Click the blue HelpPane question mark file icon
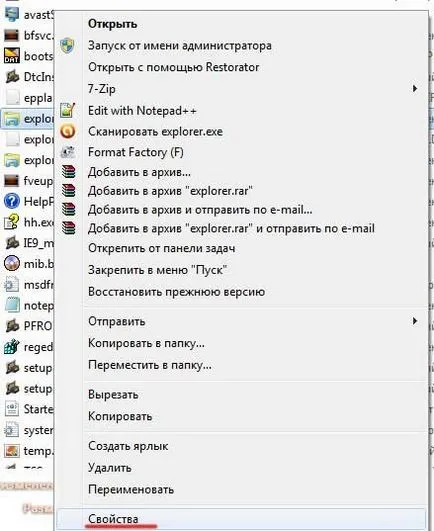Screen dimensions: 434x531 coord(12,201)
